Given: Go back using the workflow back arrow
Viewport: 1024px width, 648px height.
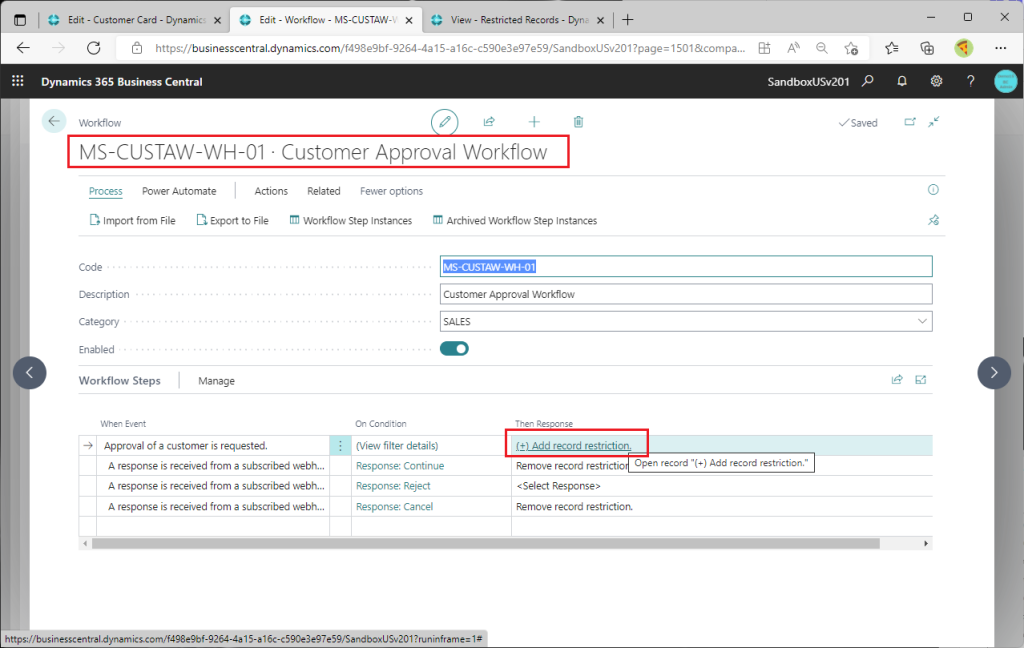Looking at the screenshot, I should [54, 122].
